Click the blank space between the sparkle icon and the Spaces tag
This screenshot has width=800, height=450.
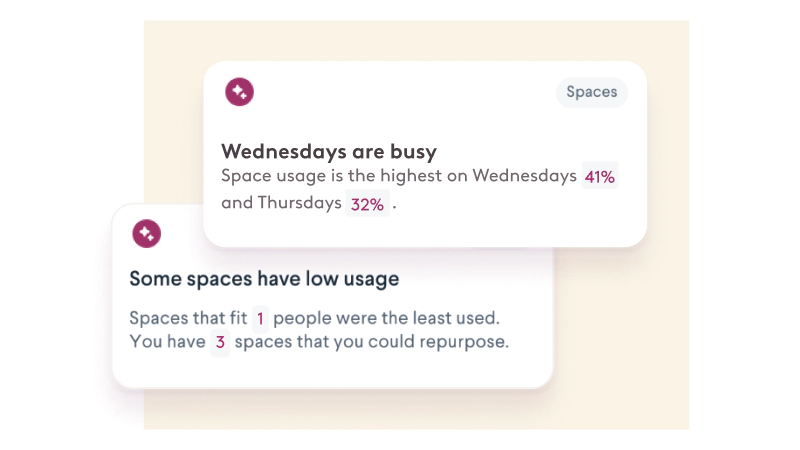pos(400,92)
